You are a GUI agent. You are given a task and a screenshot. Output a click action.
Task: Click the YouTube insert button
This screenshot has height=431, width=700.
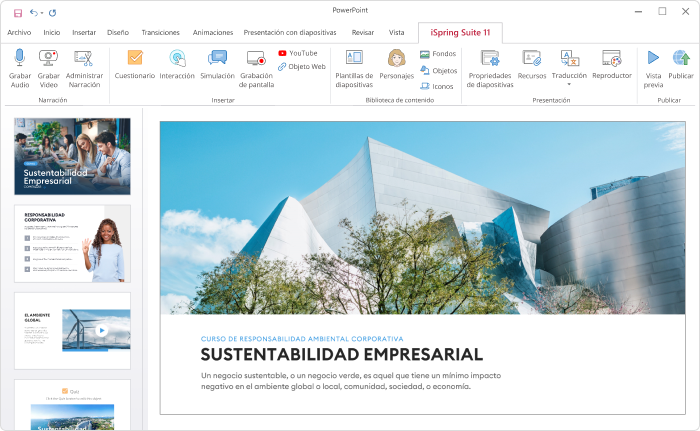[x=298, y=53]
